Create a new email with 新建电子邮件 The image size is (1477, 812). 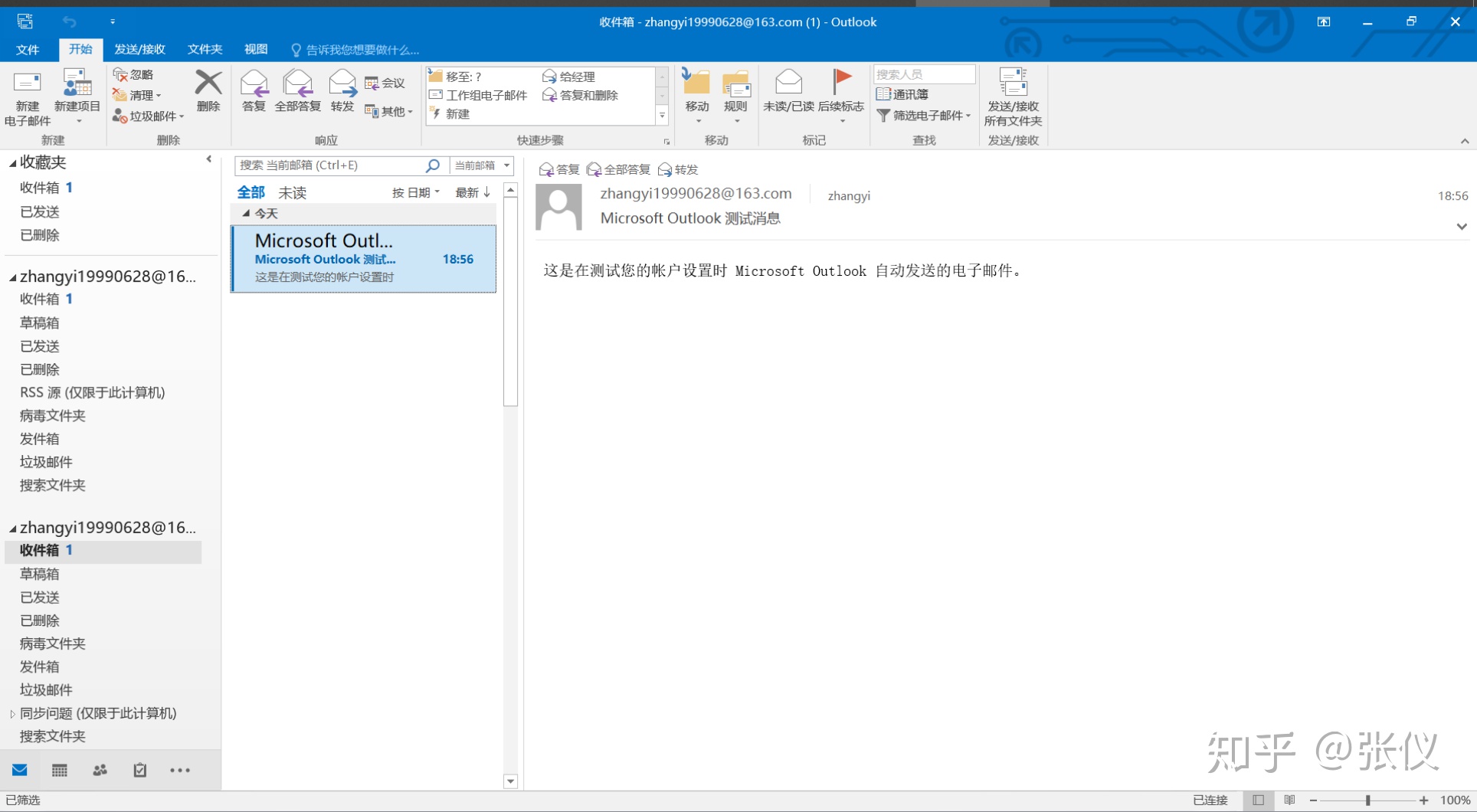pos(28,97)
